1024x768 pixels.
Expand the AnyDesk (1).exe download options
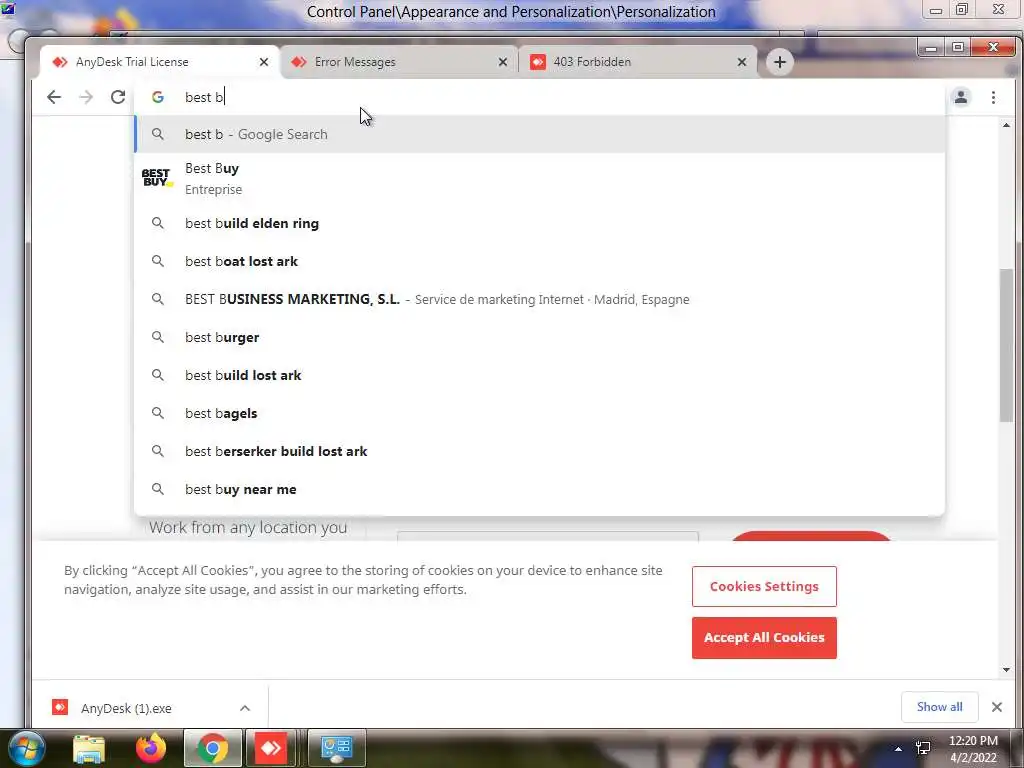click(x=245, y=708)
